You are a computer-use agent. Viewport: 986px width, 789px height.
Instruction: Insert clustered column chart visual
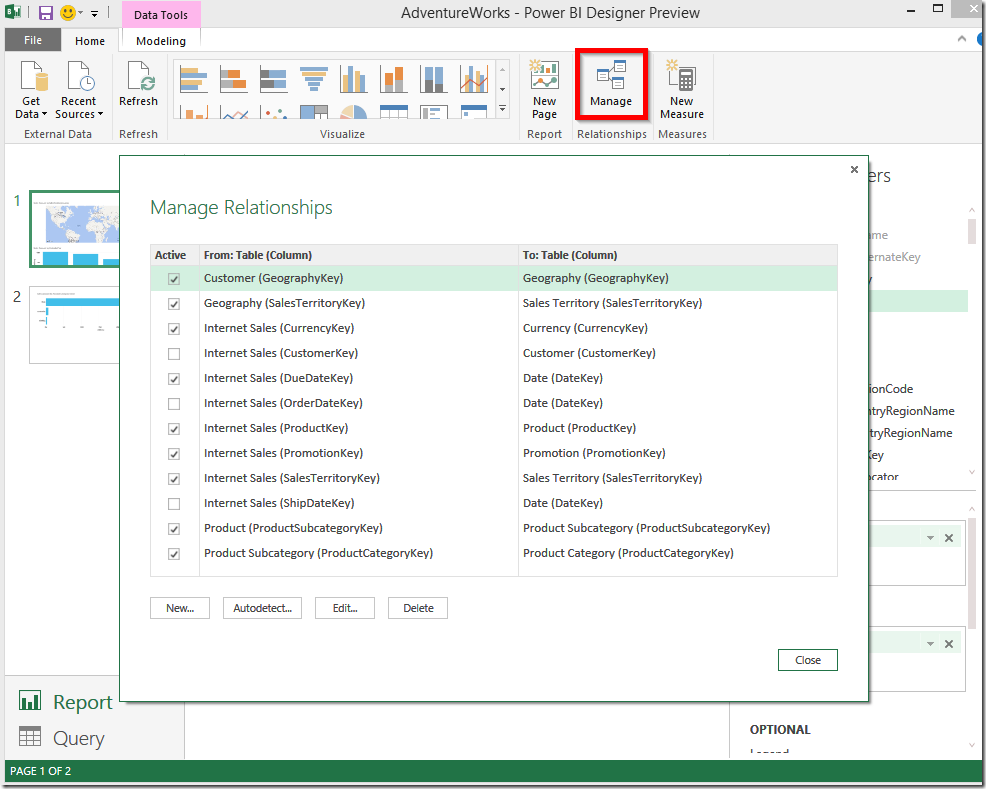[353, 80]
